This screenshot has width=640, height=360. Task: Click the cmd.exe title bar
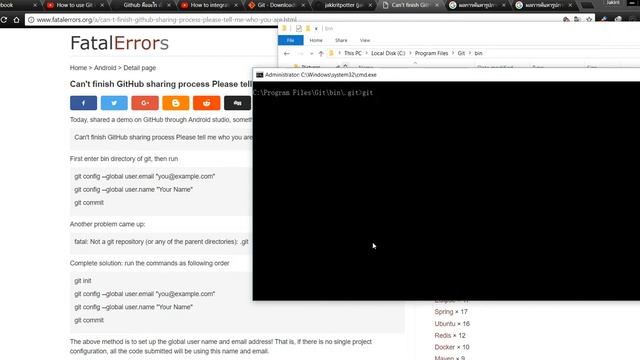coord(446,75)
